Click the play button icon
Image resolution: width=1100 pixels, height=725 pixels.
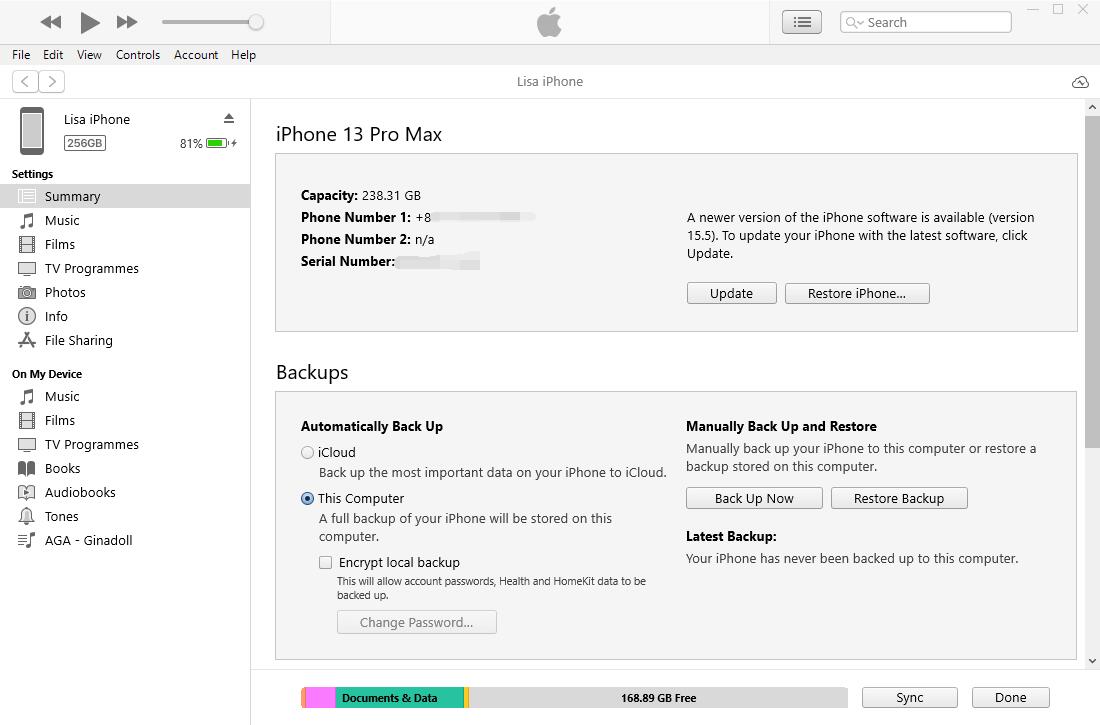[x=89, y=22]
